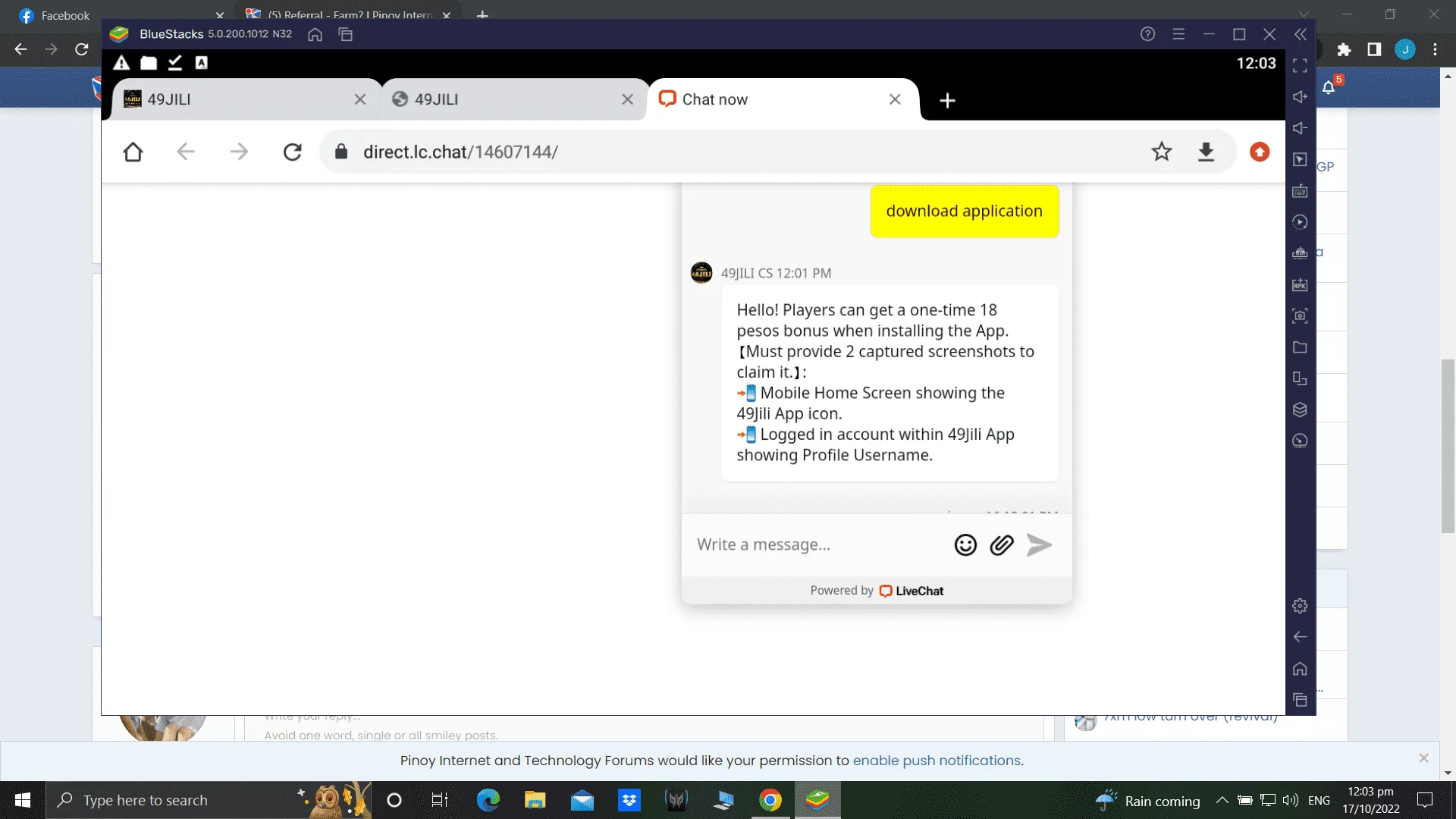
Task: Open Google Chrome from taskbar
Action: click(770, 800)
